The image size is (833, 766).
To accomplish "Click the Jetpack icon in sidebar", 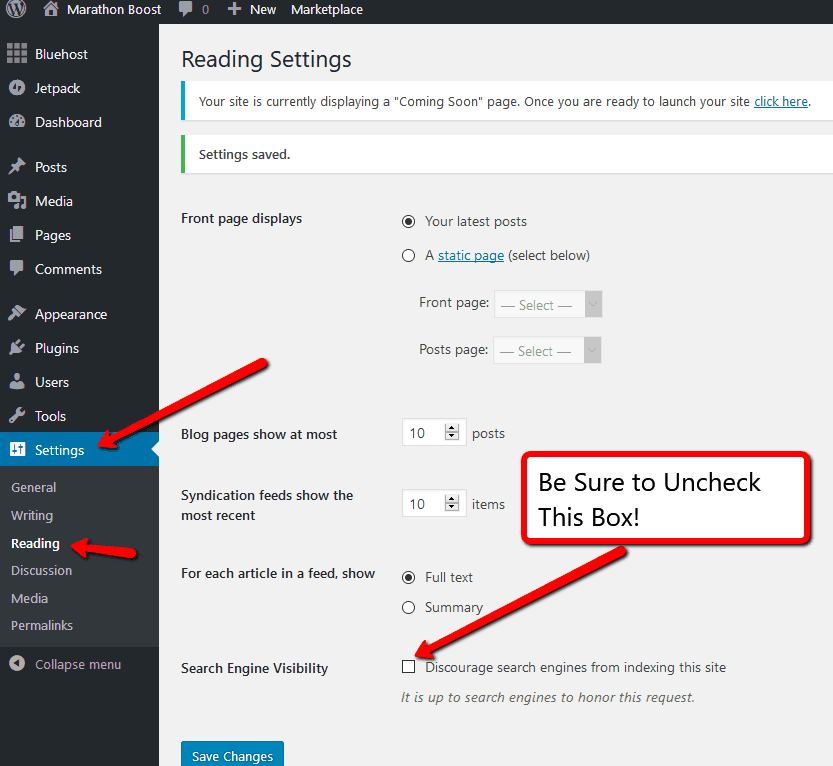I will [x=17, y=88].
